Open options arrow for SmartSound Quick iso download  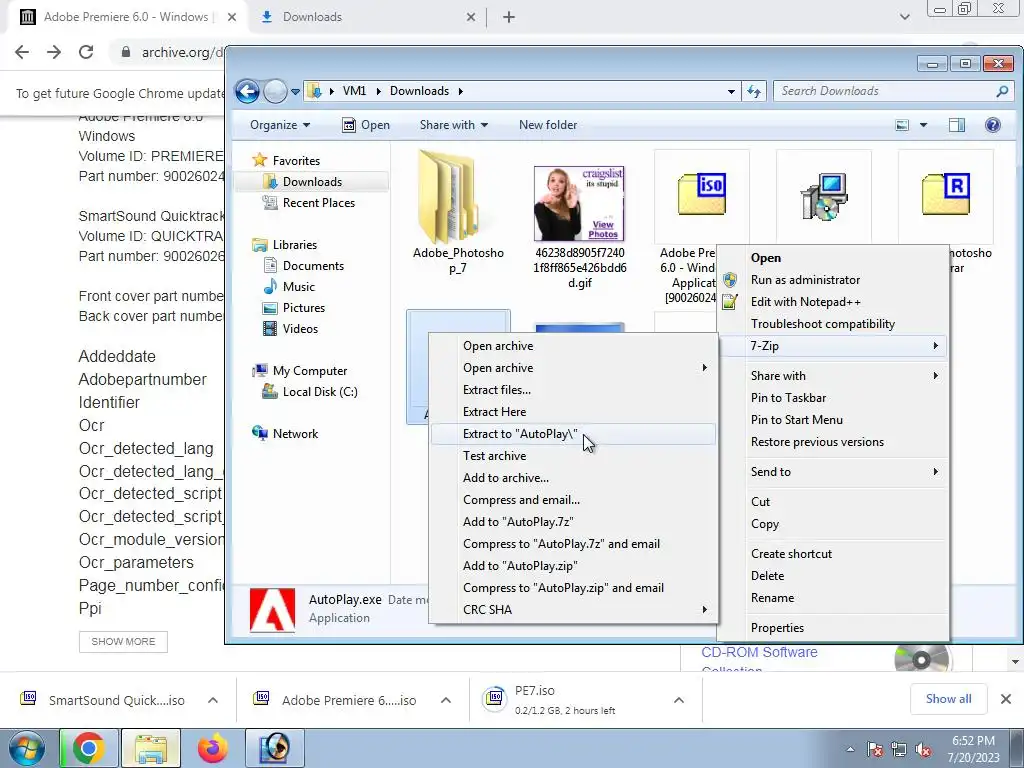pyautogui.click(x=213, y=700)
